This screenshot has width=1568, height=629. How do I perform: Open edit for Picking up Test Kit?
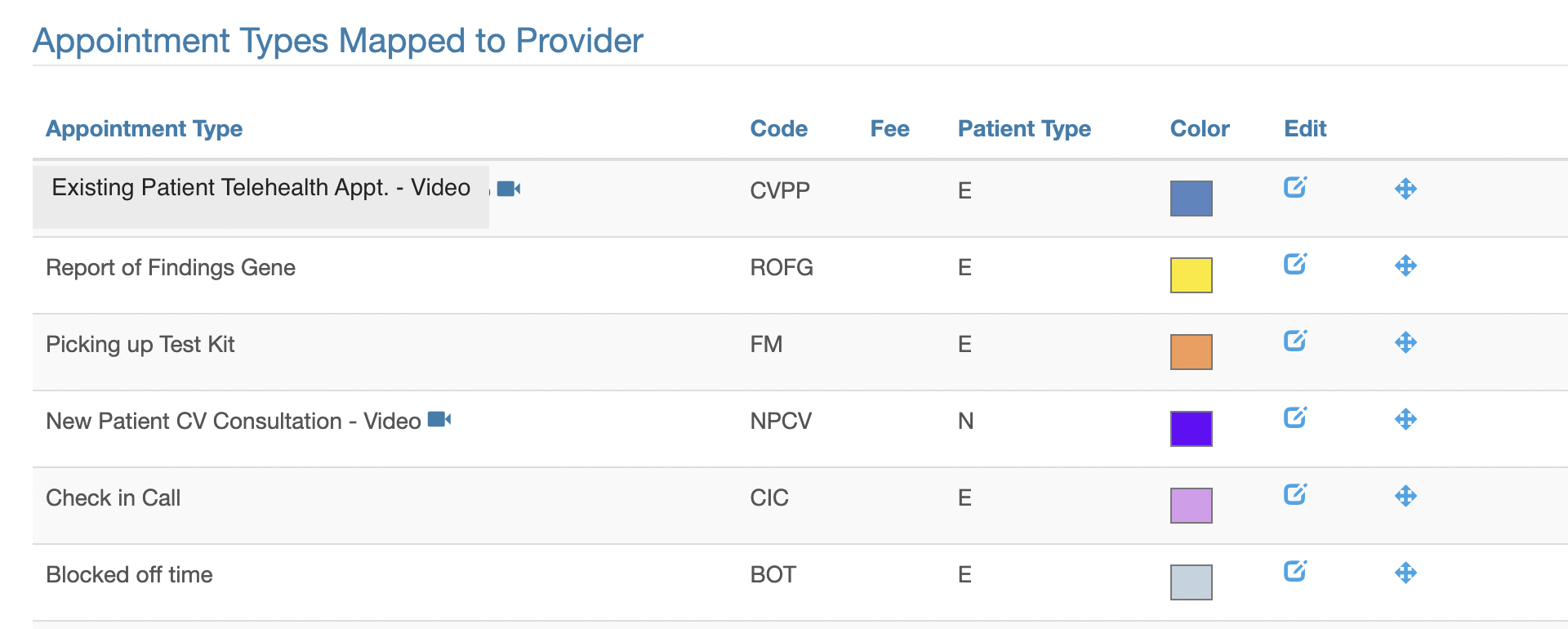1295,341
